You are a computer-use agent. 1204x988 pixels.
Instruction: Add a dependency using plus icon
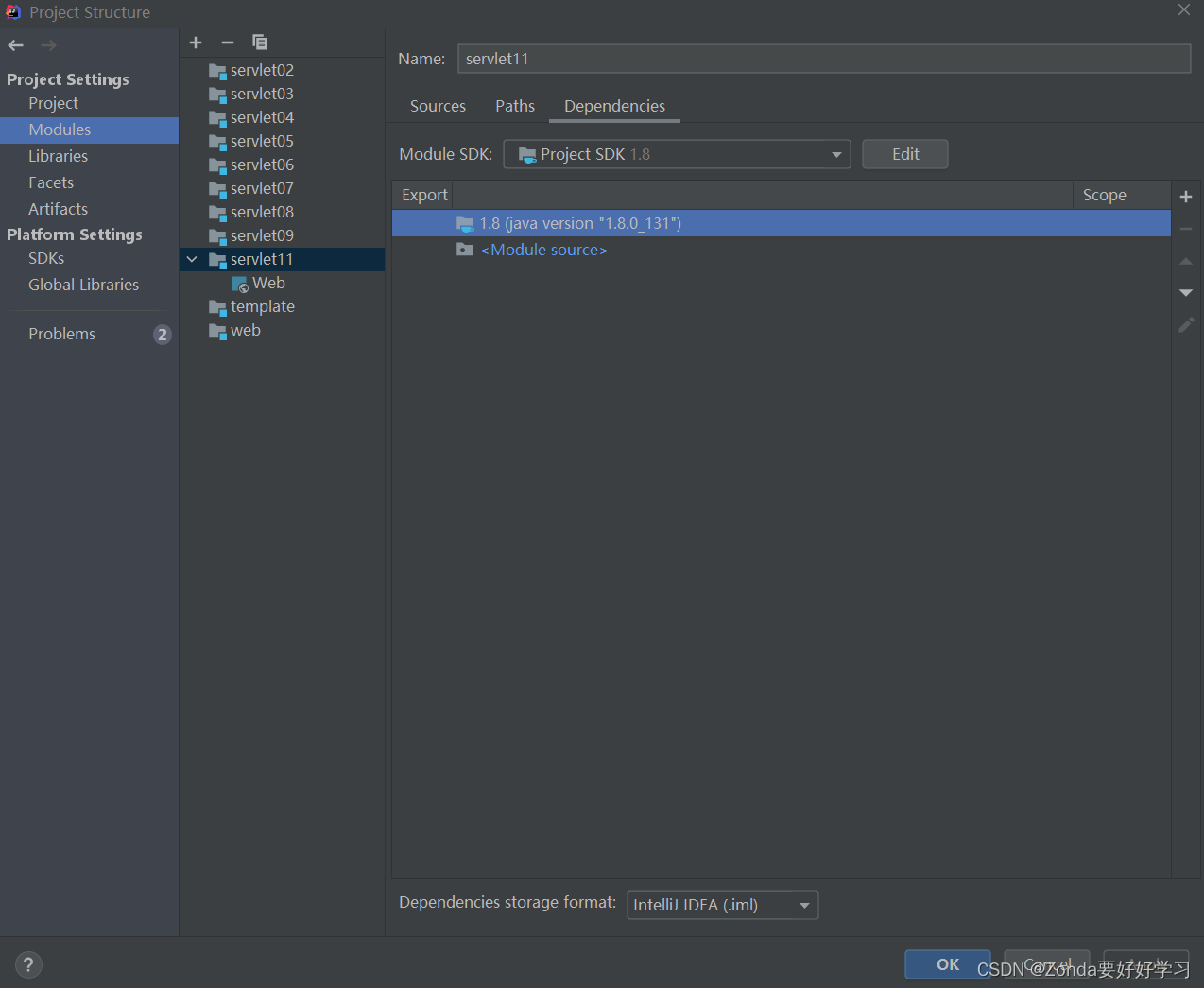click(1186, 197)
